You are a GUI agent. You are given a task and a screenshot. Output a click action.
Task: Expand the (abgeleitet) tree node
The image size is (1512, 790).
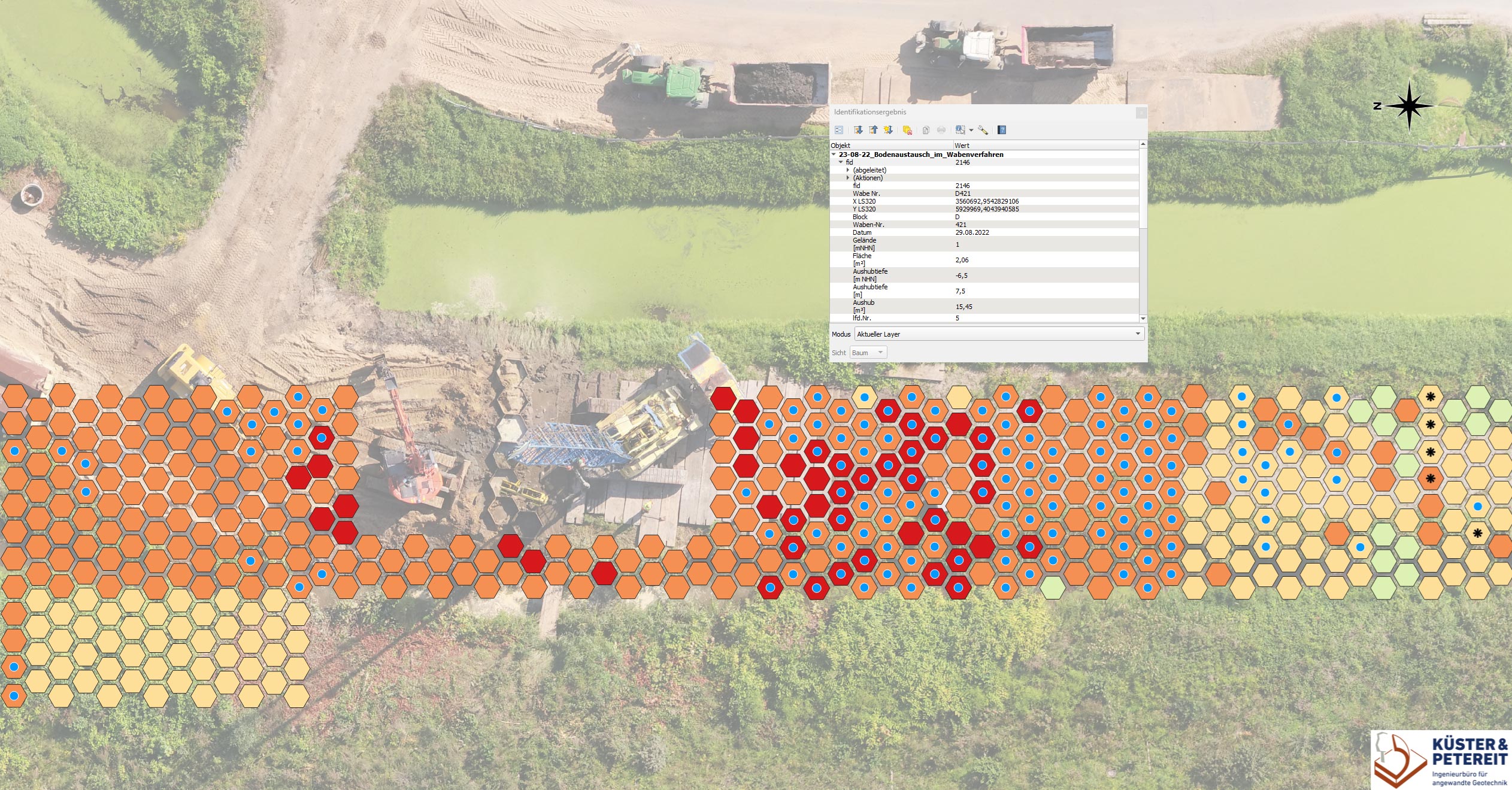[x=848, y=170]
